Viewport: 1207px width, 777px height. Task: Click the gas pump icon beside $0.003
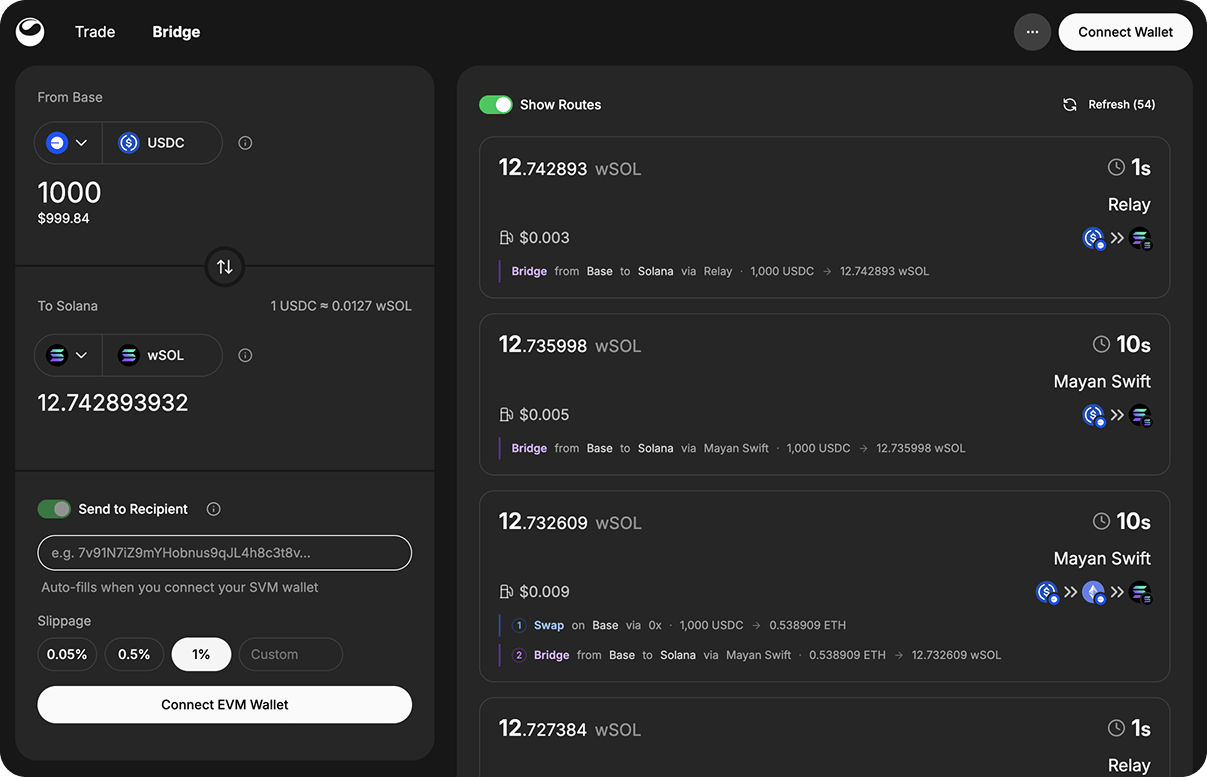pos(506,238)
